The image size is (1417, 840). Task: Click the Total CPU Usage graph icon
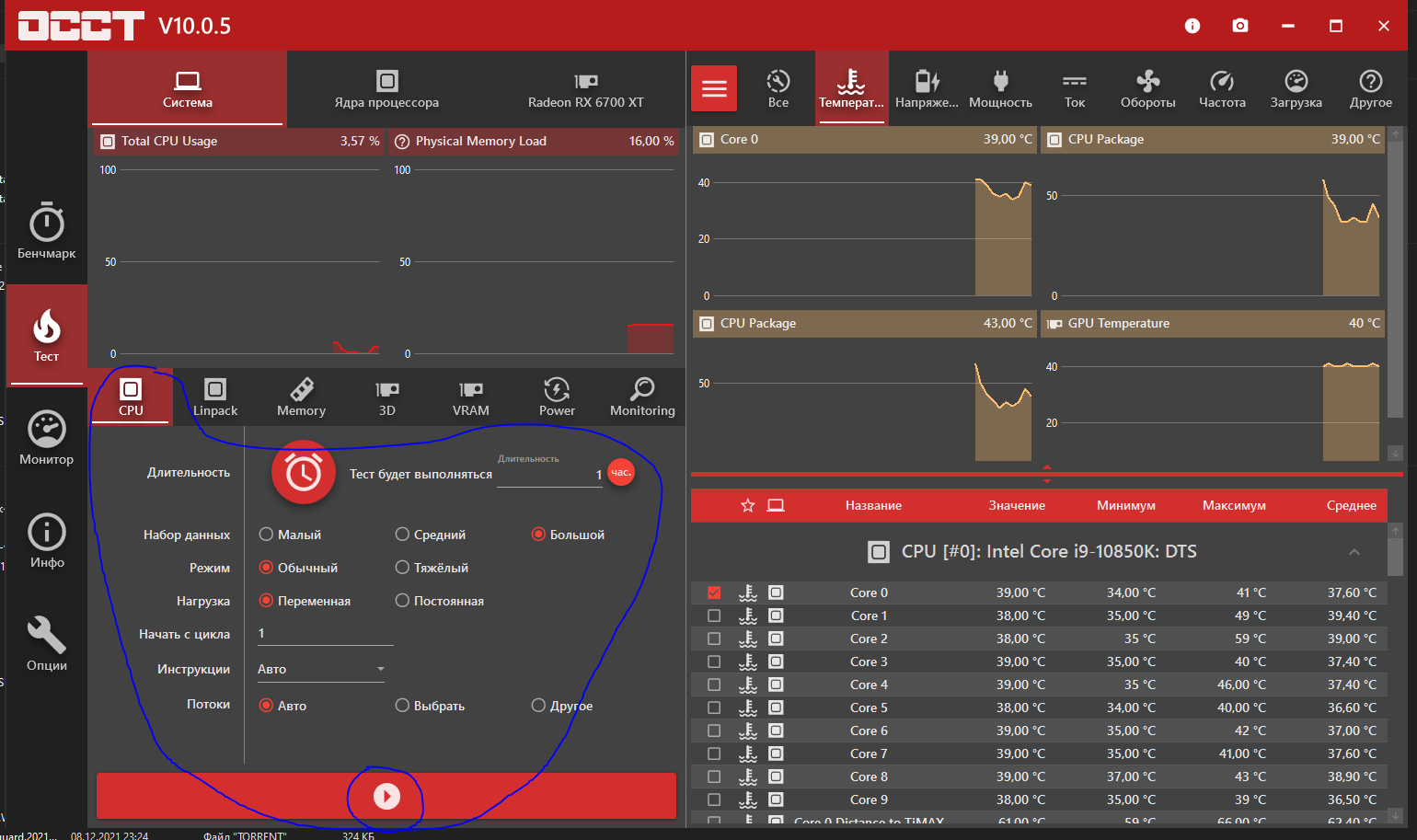tap(108, 142)
